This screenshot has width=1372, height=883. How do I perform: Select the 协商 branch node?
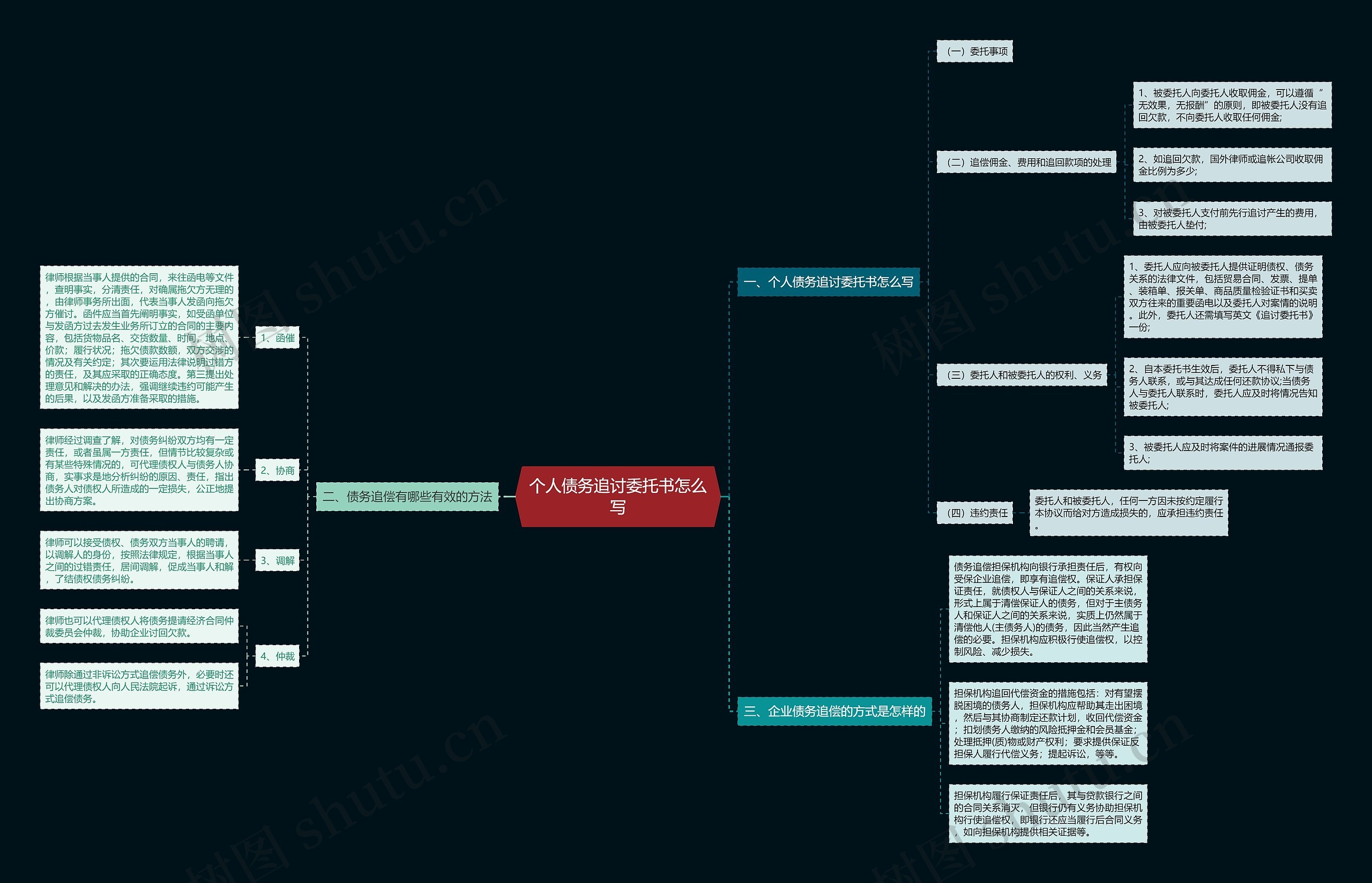[279, 467]
